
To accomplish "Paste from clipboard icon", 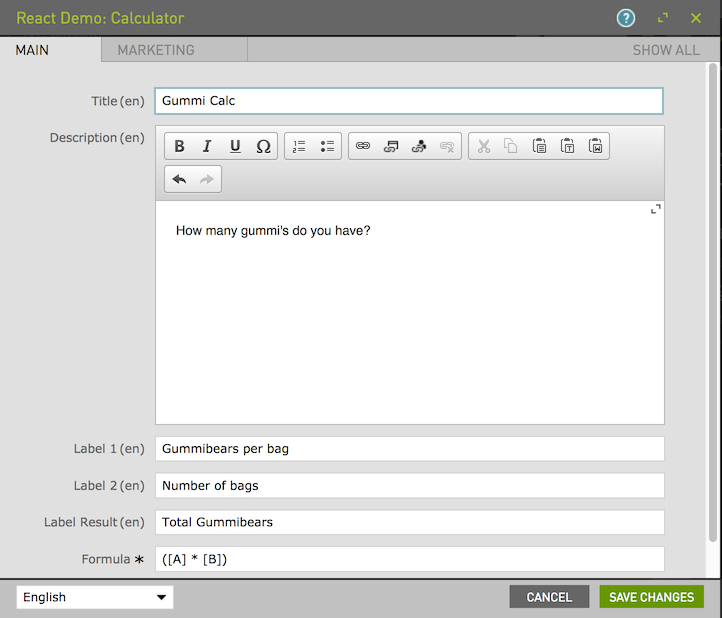I will tap(539, 146).
